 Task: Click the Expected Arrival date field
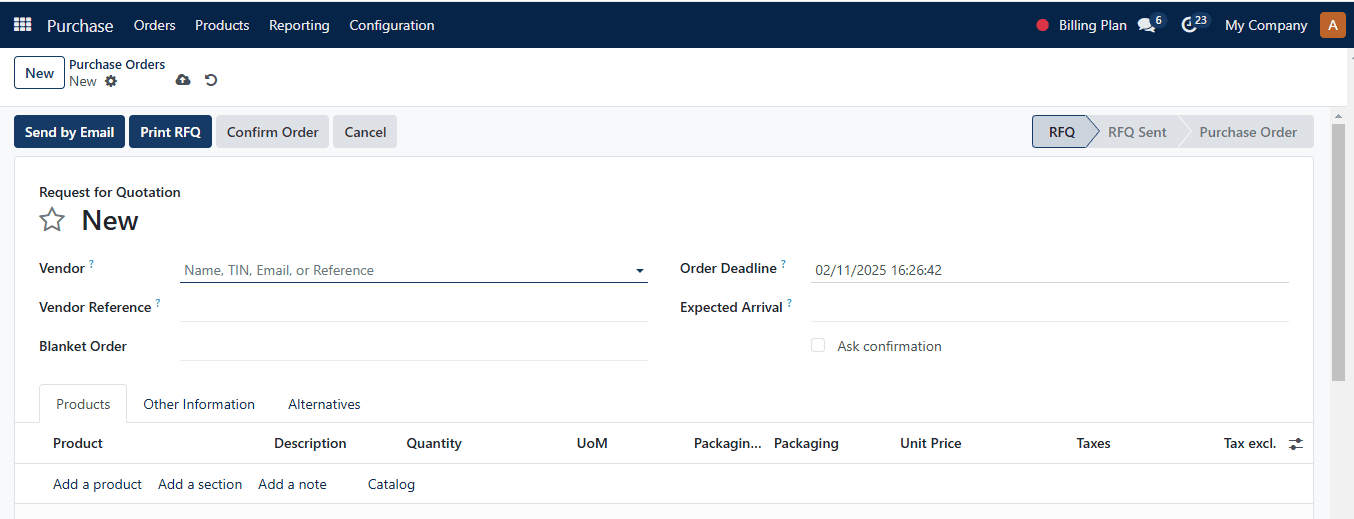click(x=1050, y=307)
